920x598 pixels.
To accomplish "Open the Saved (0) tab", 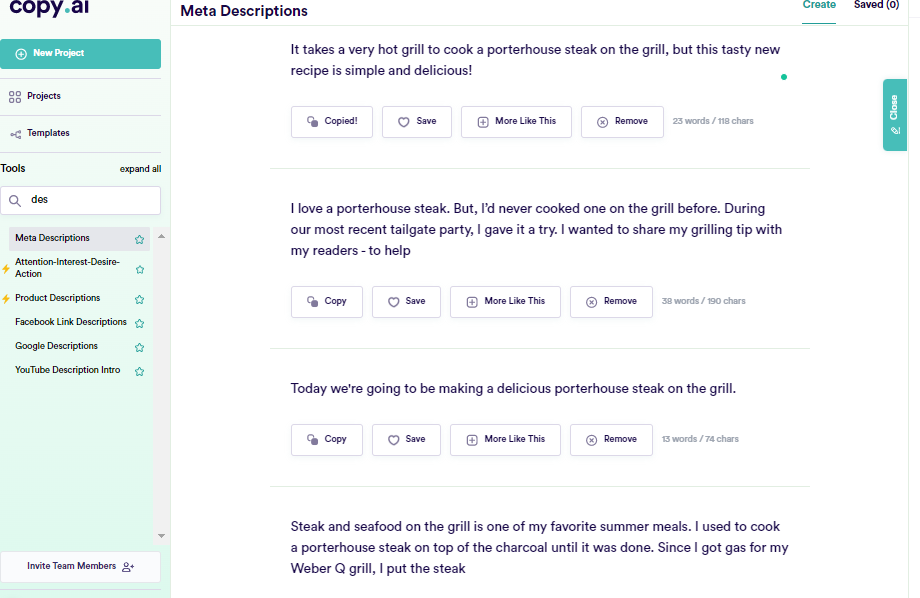I will point(876,6).
